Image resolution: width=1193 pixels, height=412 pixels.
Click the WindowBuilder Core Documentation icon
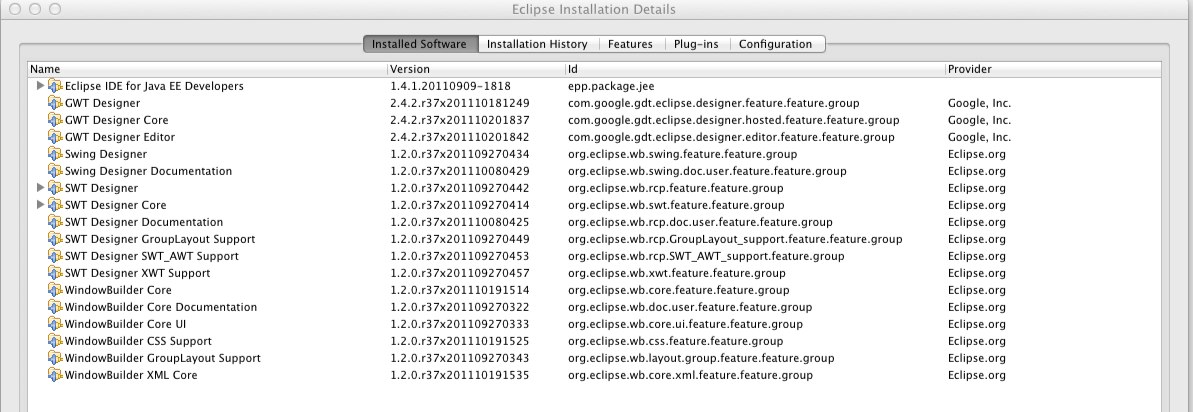pyautogui.click(x=55, y=307)
